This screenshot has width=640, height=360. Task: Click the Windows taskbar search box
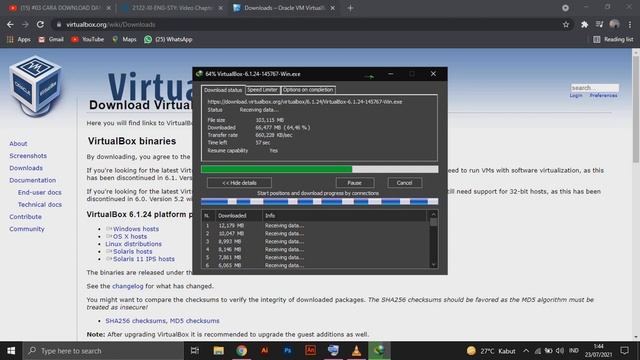click(103, 351)
